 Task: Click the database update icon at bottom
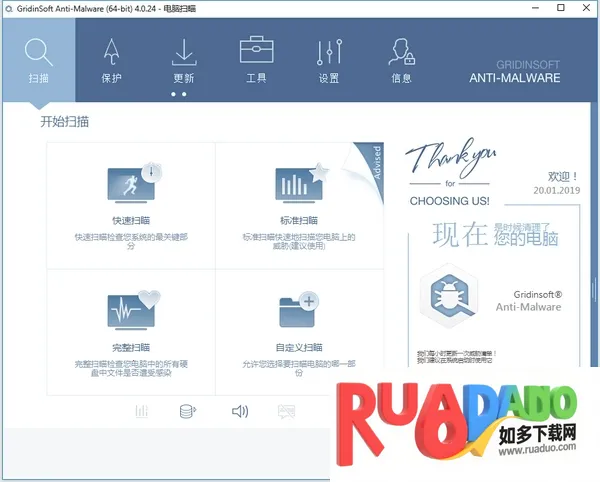click(x=187, y=411)
